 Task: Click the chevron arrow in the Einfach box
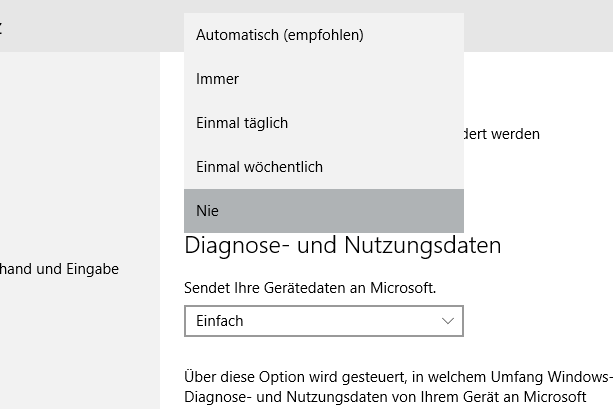tap(447, 321)
